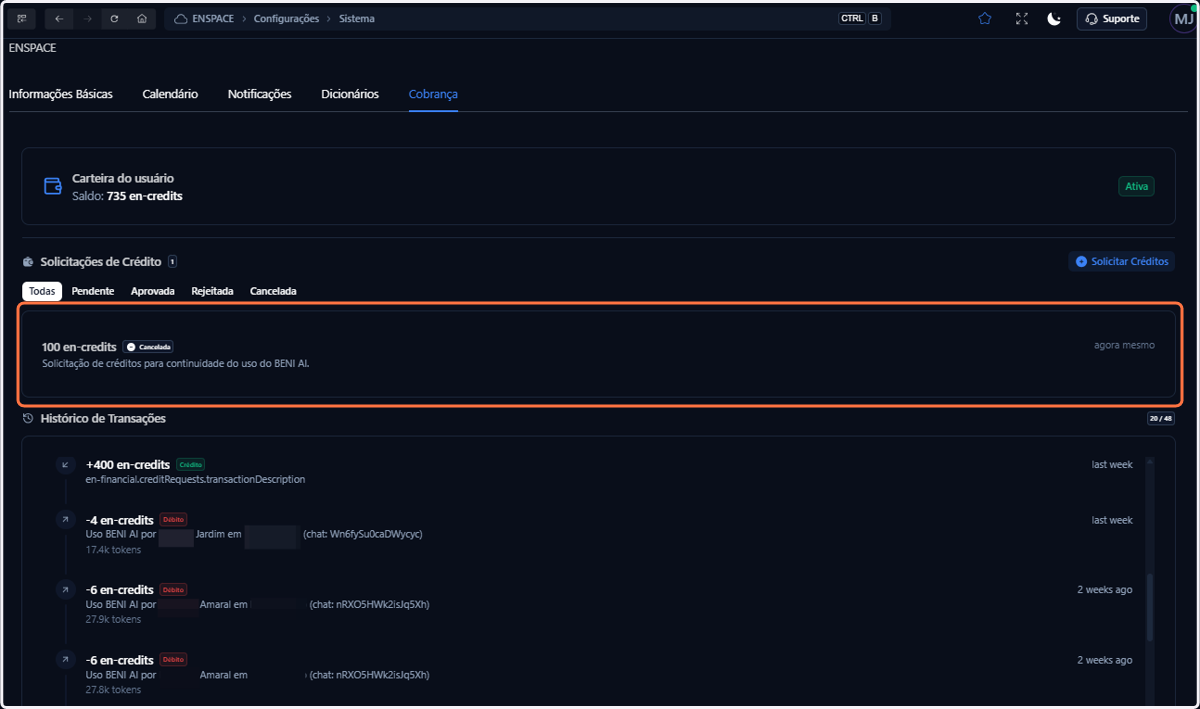Open the Suporte help button
The width and height of the screenshot is (1200, 709).
coord(1111,18)
